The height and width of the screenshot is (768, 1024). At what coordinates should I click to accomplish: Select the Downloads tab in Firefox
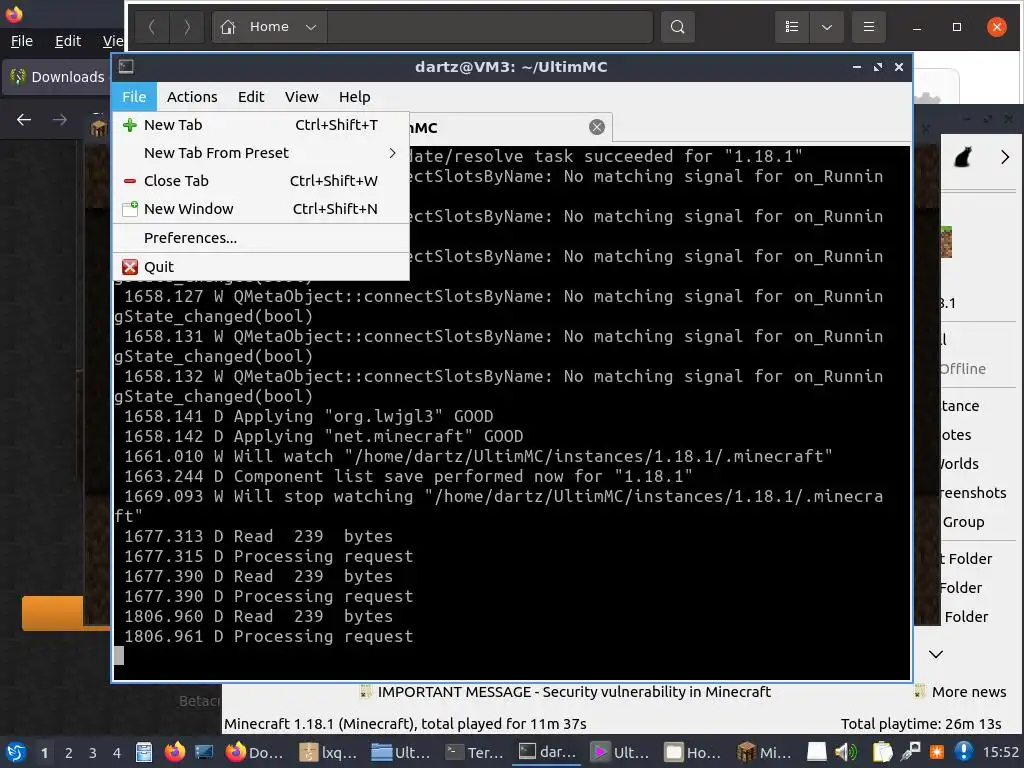[x=57, y=77]
